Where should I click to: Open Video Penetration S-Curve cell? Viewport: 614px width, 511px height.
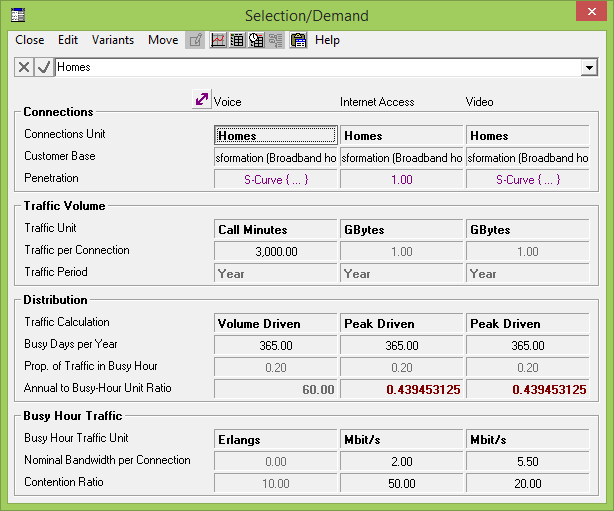[x=527, y=179]
